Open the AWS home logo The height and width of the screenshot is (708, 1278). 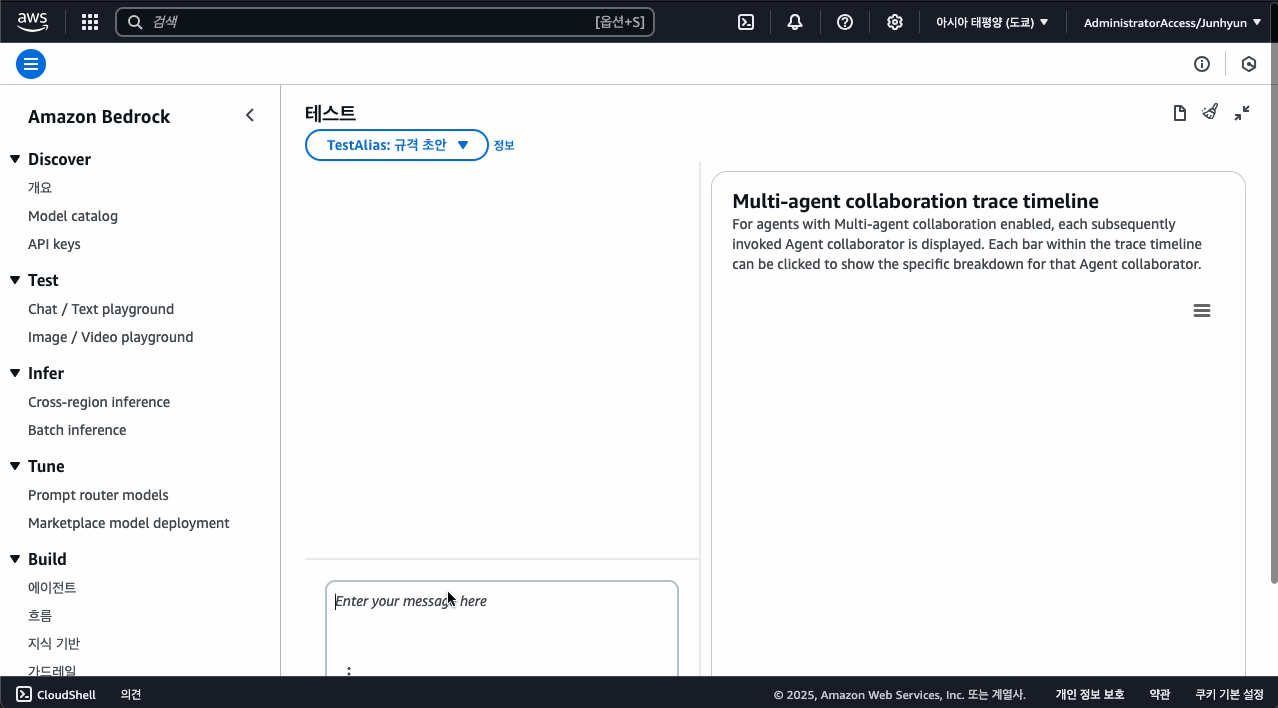click(x=33, y=21)
